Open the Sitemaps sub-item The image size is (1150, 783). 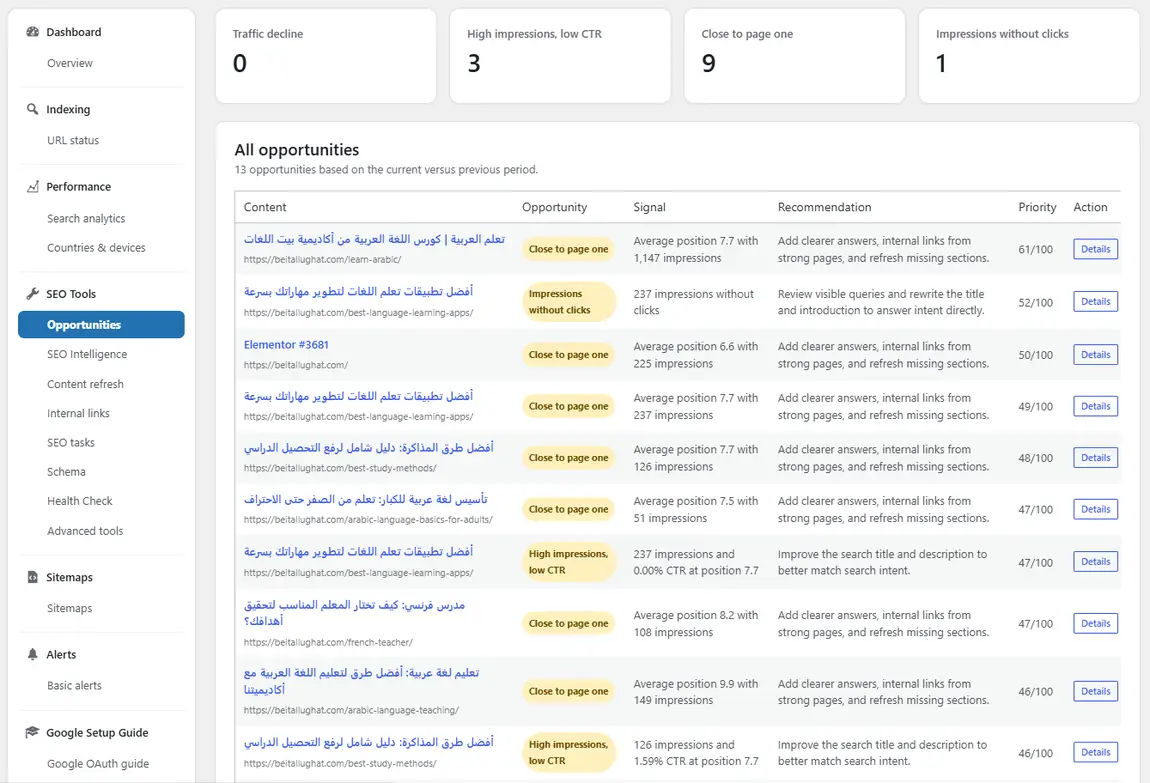pyautogui.click(x=70, y=609)
